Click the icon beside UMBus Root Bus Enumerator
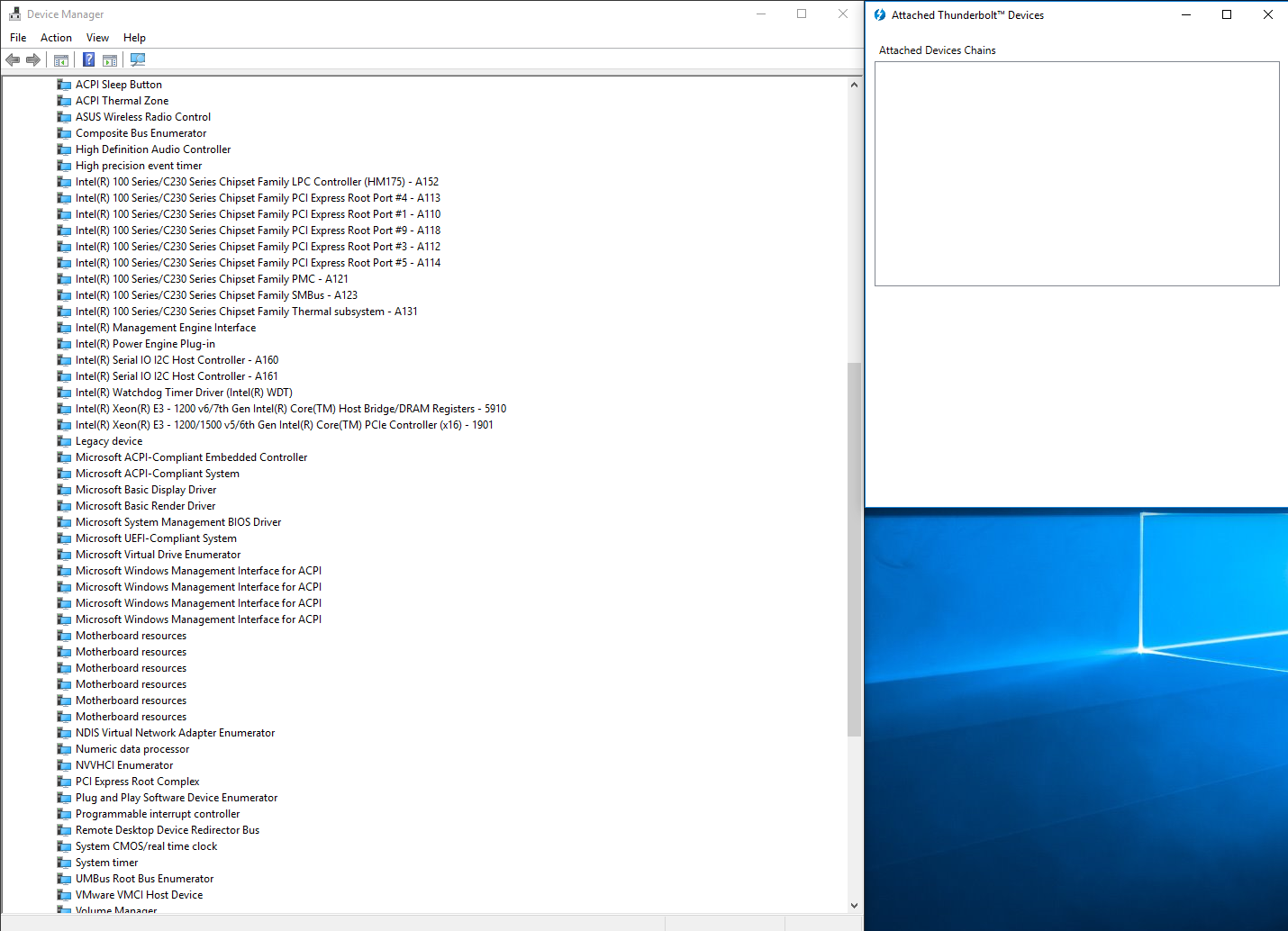Screen dimensions: 1288x931 (x=64, y=879)
